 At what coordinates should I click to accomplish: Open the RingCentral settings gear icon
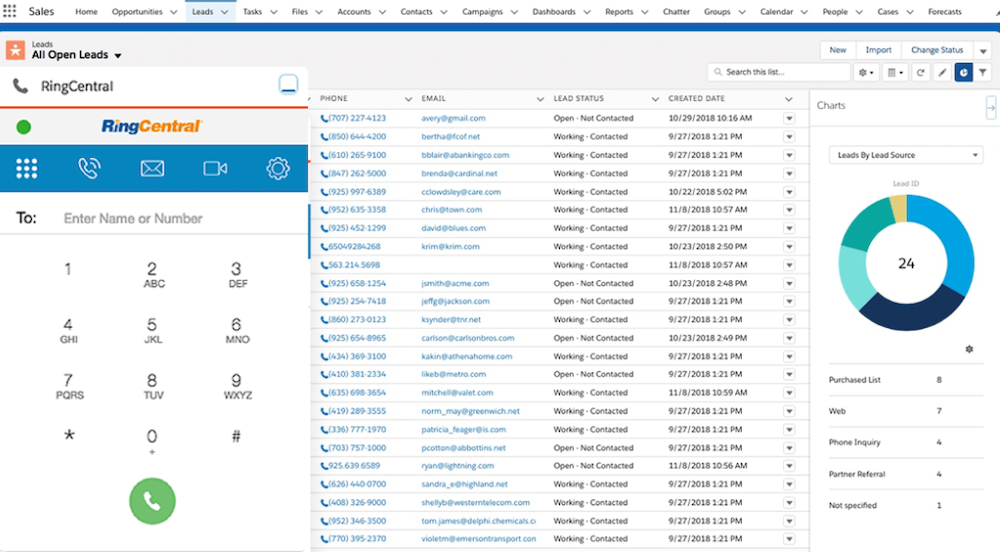pos(277,168)
